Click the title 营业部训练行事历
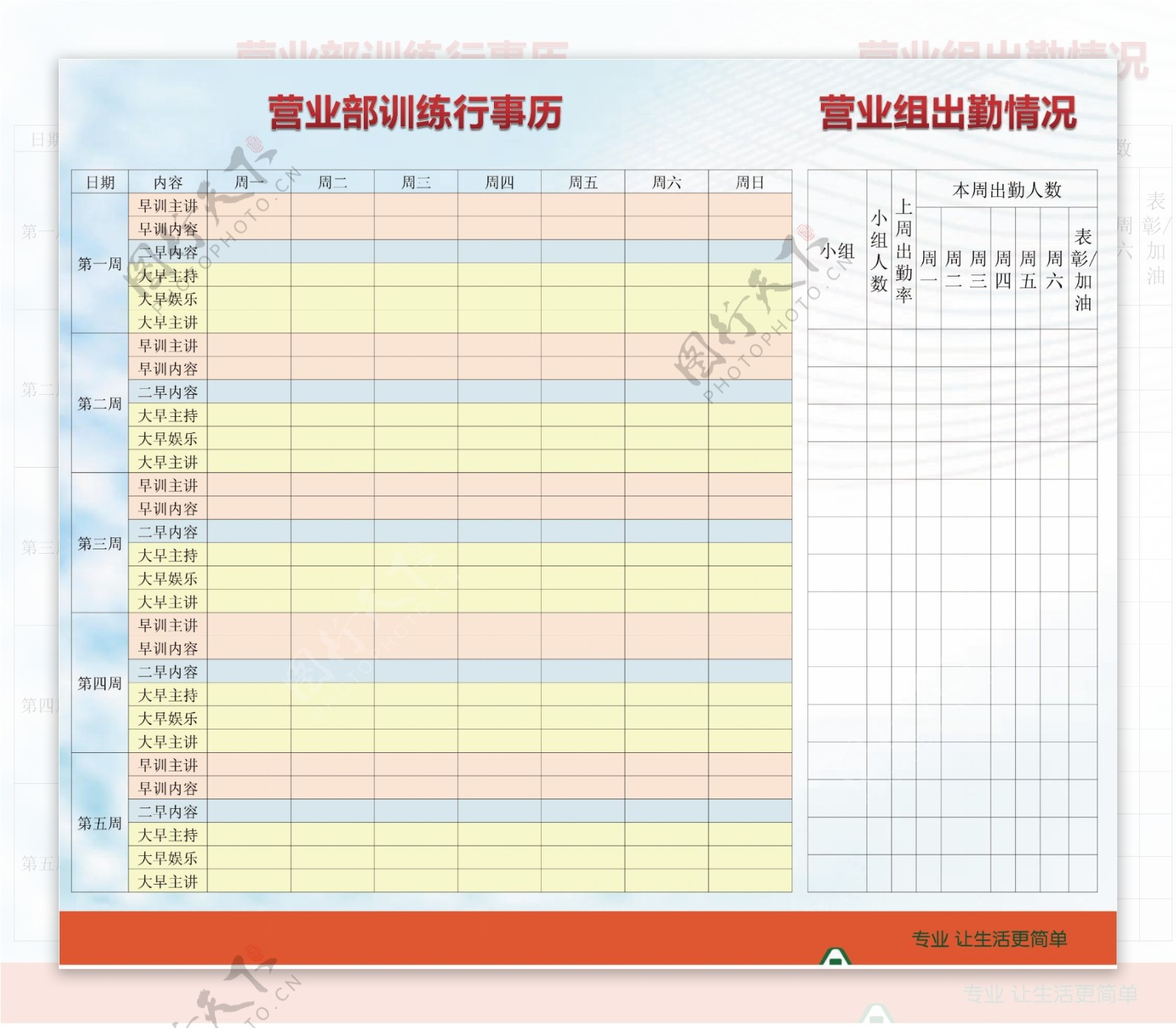This screenshot has width=1176, height=1028. (415, 113)
